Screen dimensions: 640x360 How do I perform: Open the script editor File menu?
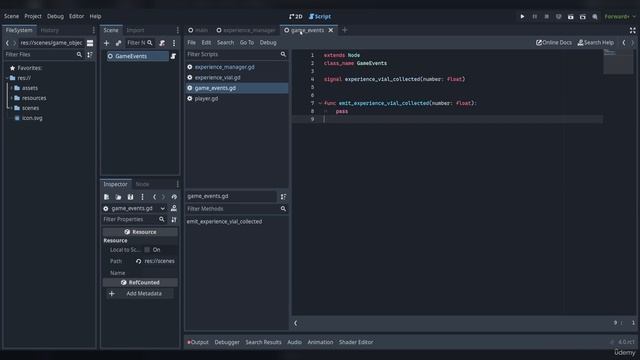pyautogui.click(x=191, y=42)
